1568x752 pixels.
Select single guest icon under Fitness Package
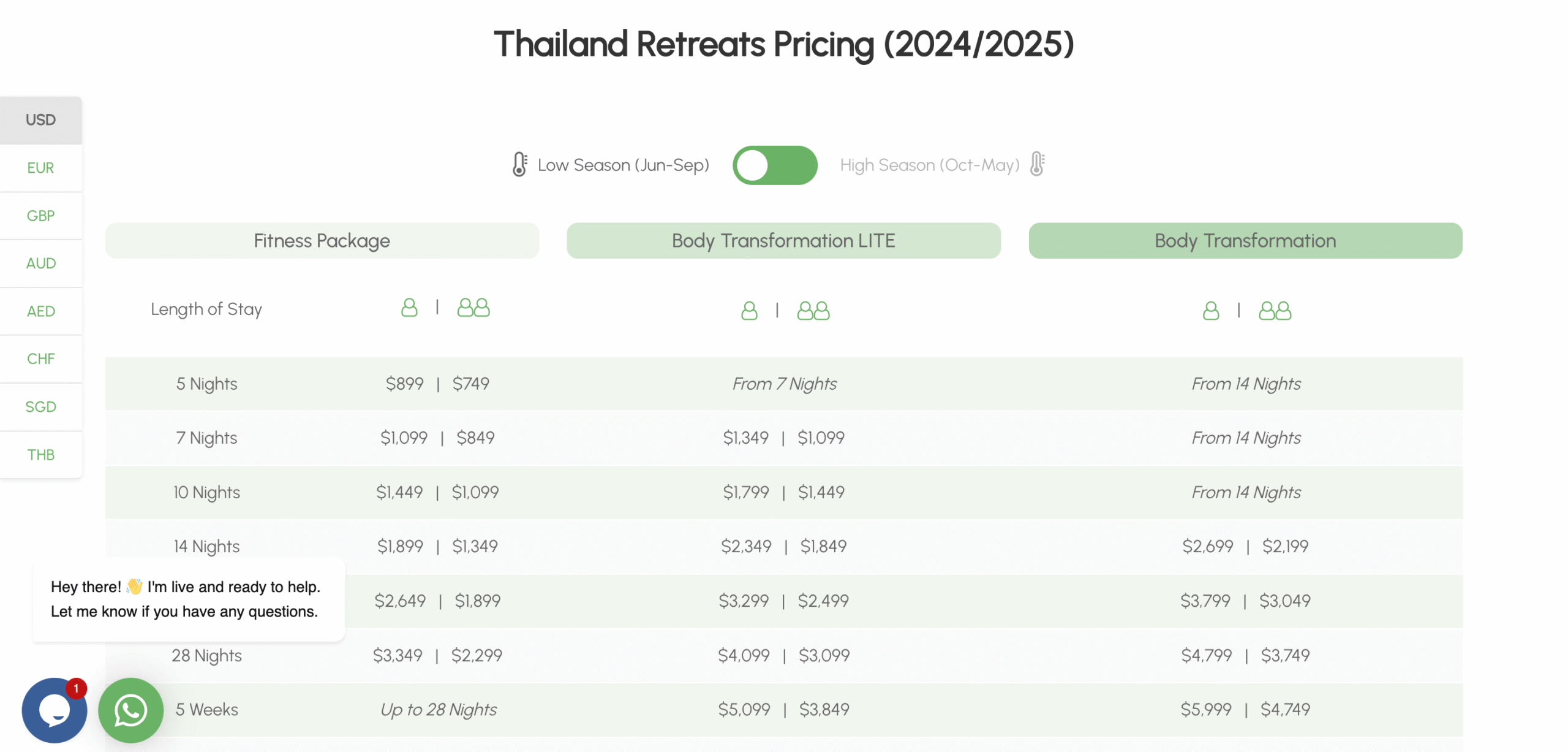click(x=409, y=307)
